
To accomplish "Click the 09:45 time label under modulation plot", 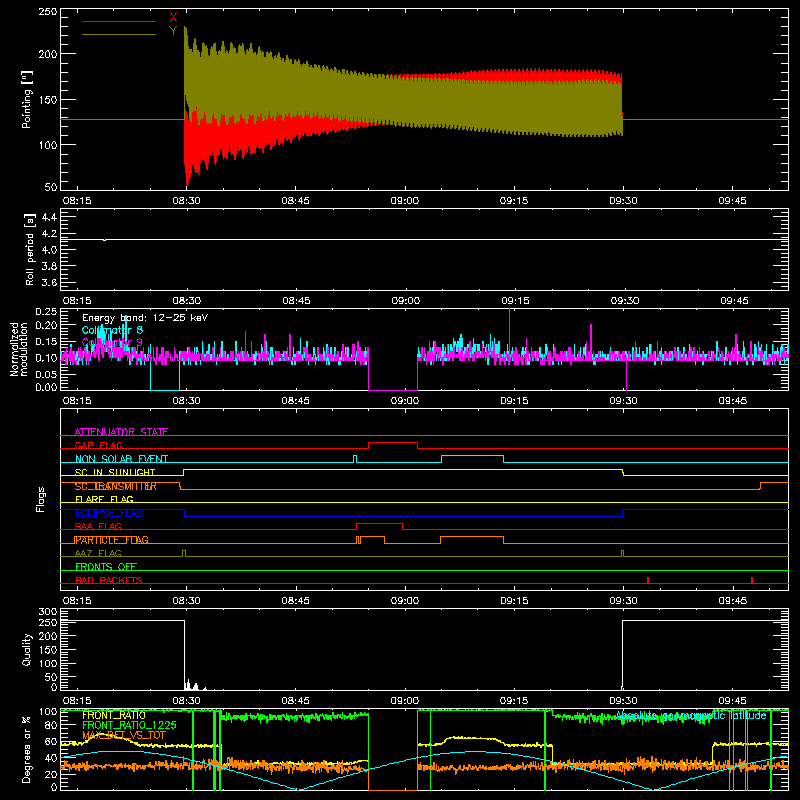I will click(733, 401).
